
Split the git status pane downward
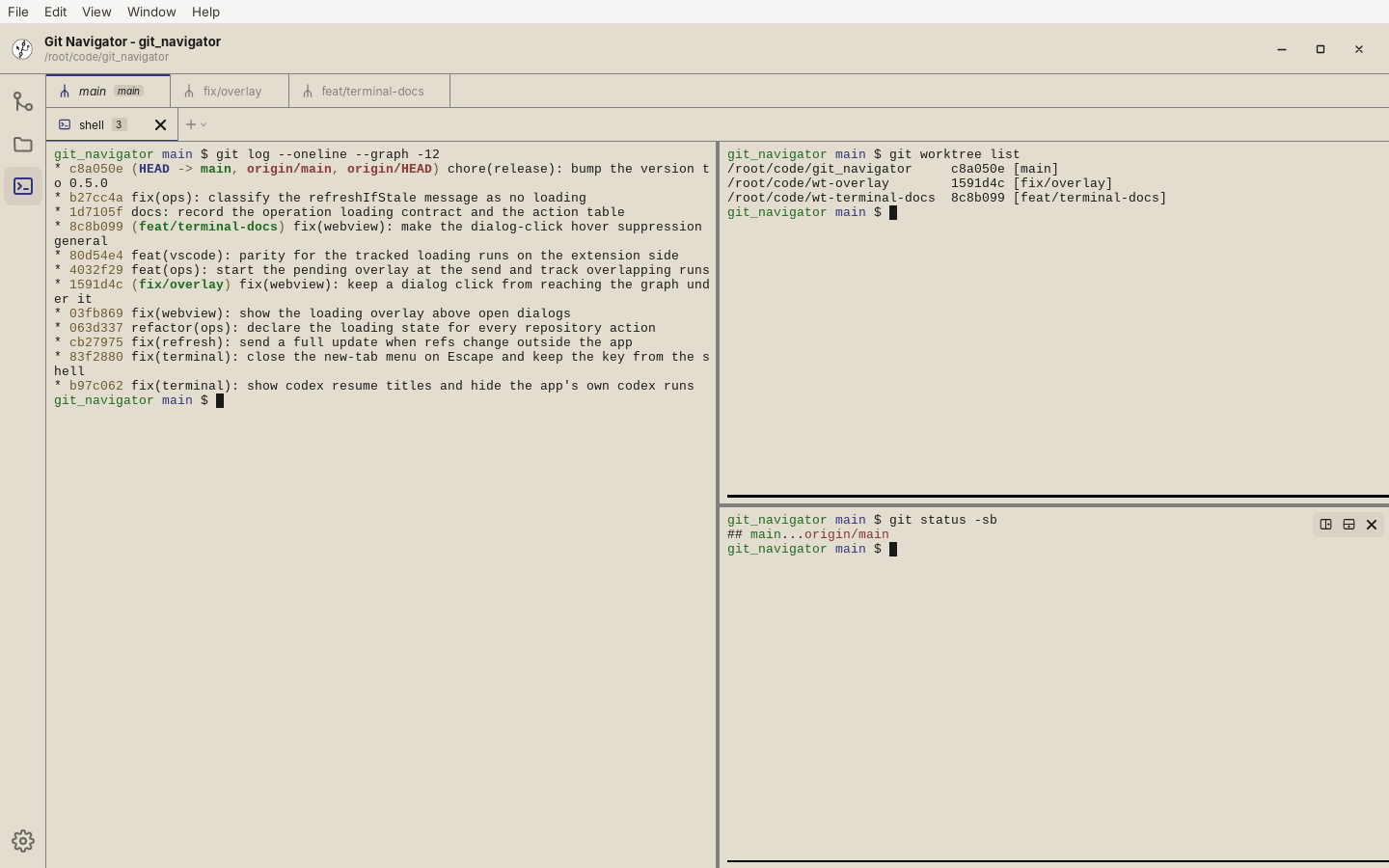tap(1348, 525)
